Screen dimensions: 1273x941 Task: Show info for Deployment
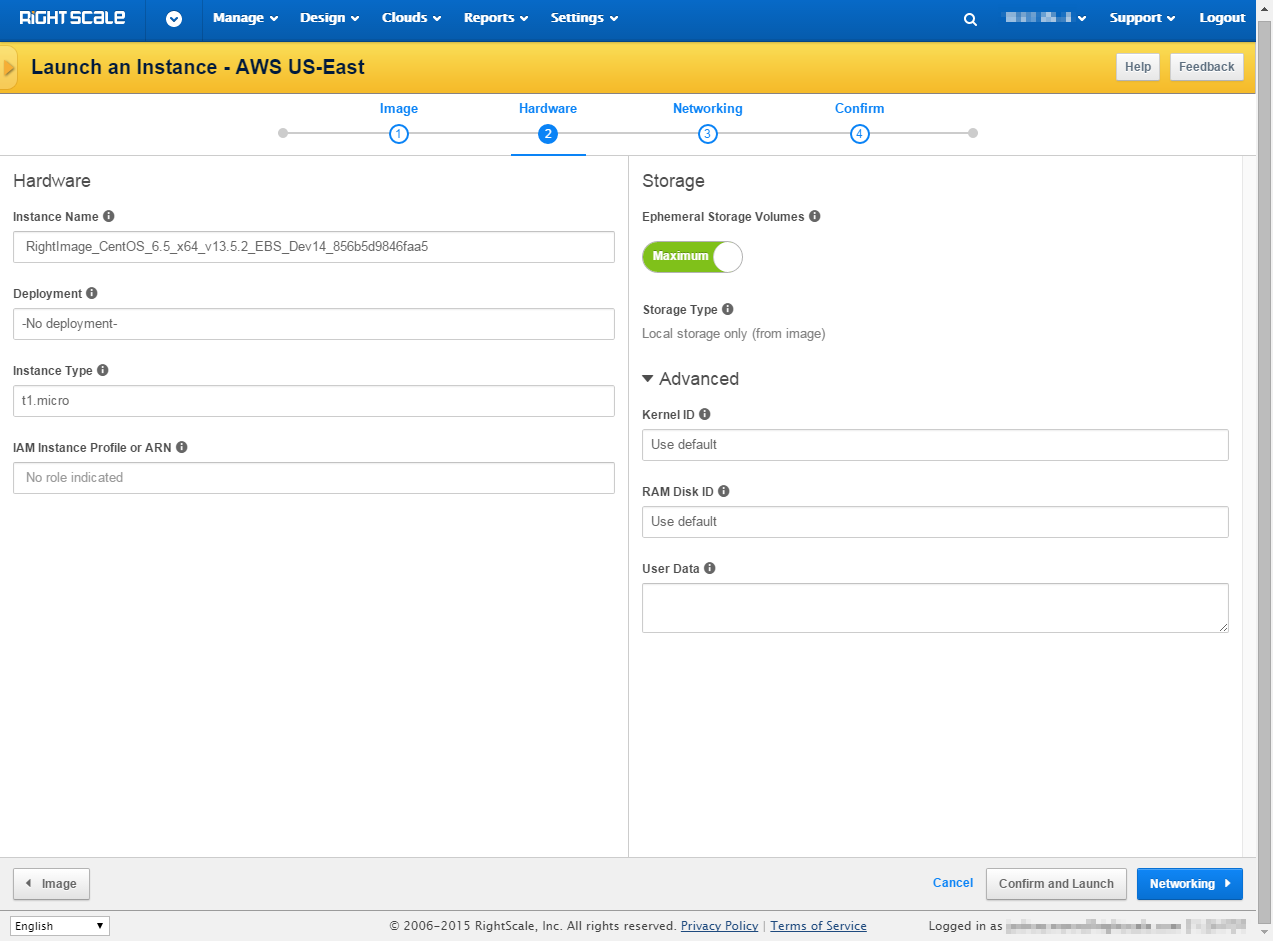(x=92, y=293)
